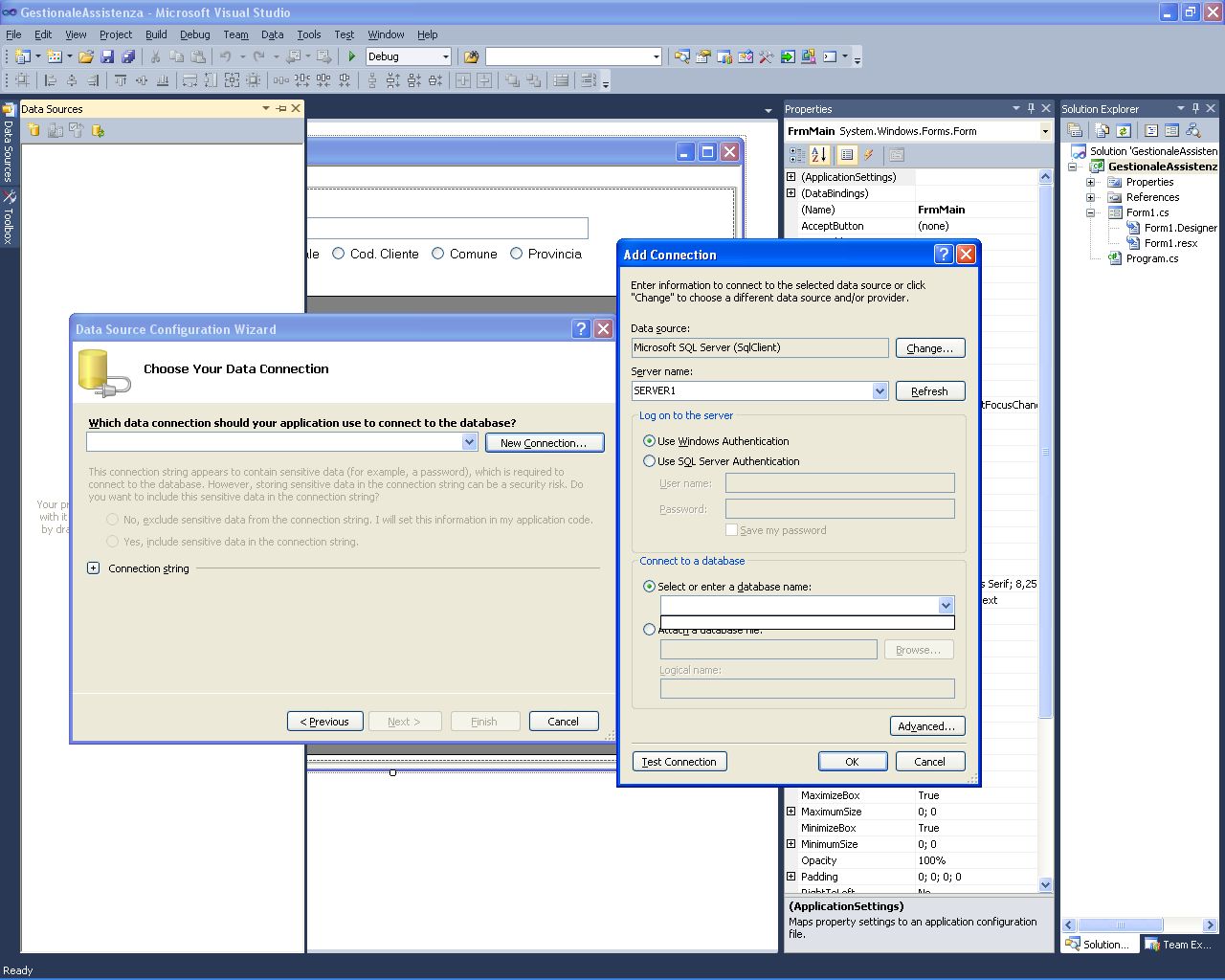This screenshot has height=980, width=1225.
Task: Click the Advanced... button
Action: click(x=927, y=726)
